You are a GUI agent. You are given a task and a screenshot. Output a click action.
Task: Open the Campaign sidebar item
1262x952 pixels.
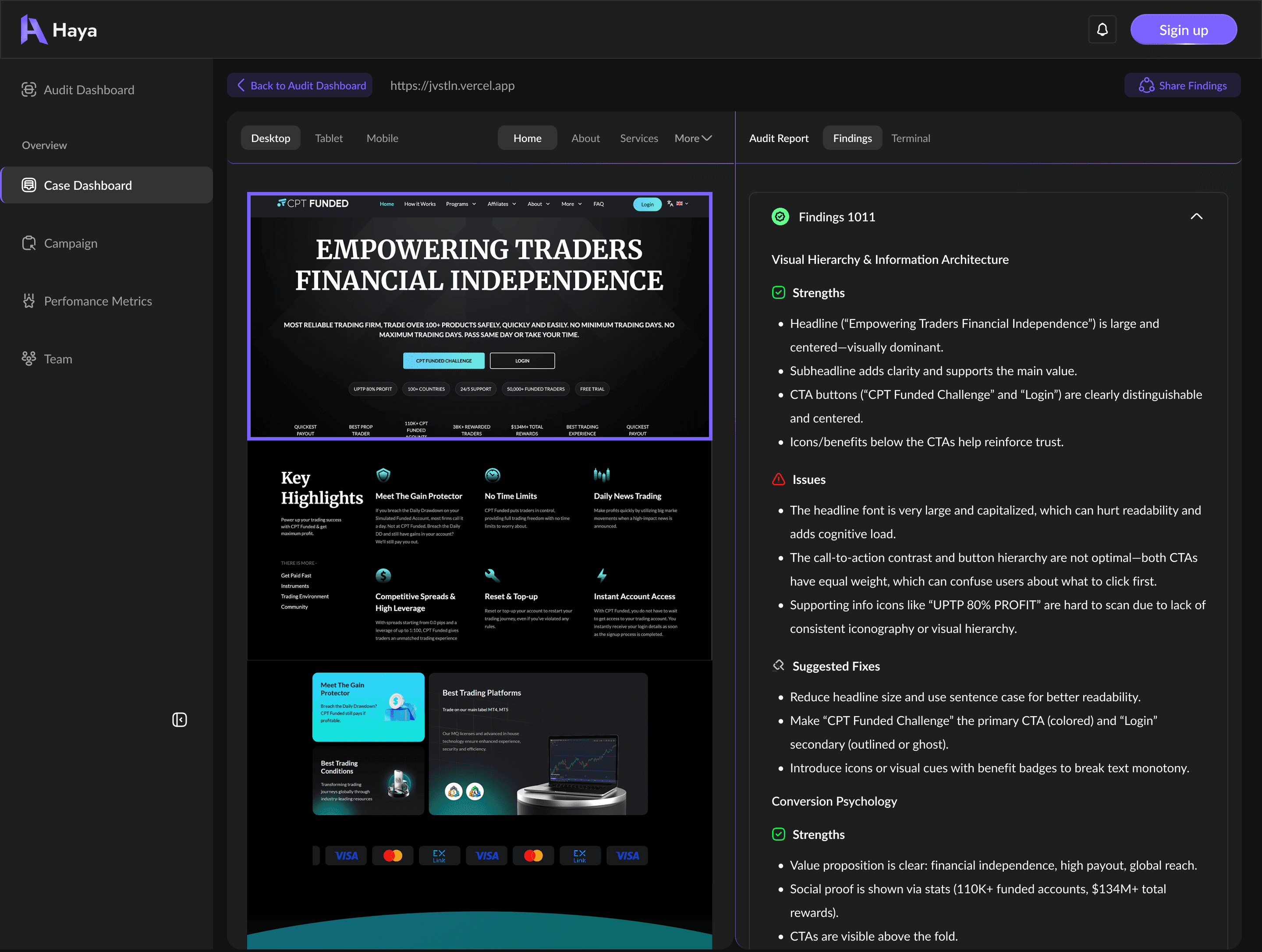click(70, 243)
